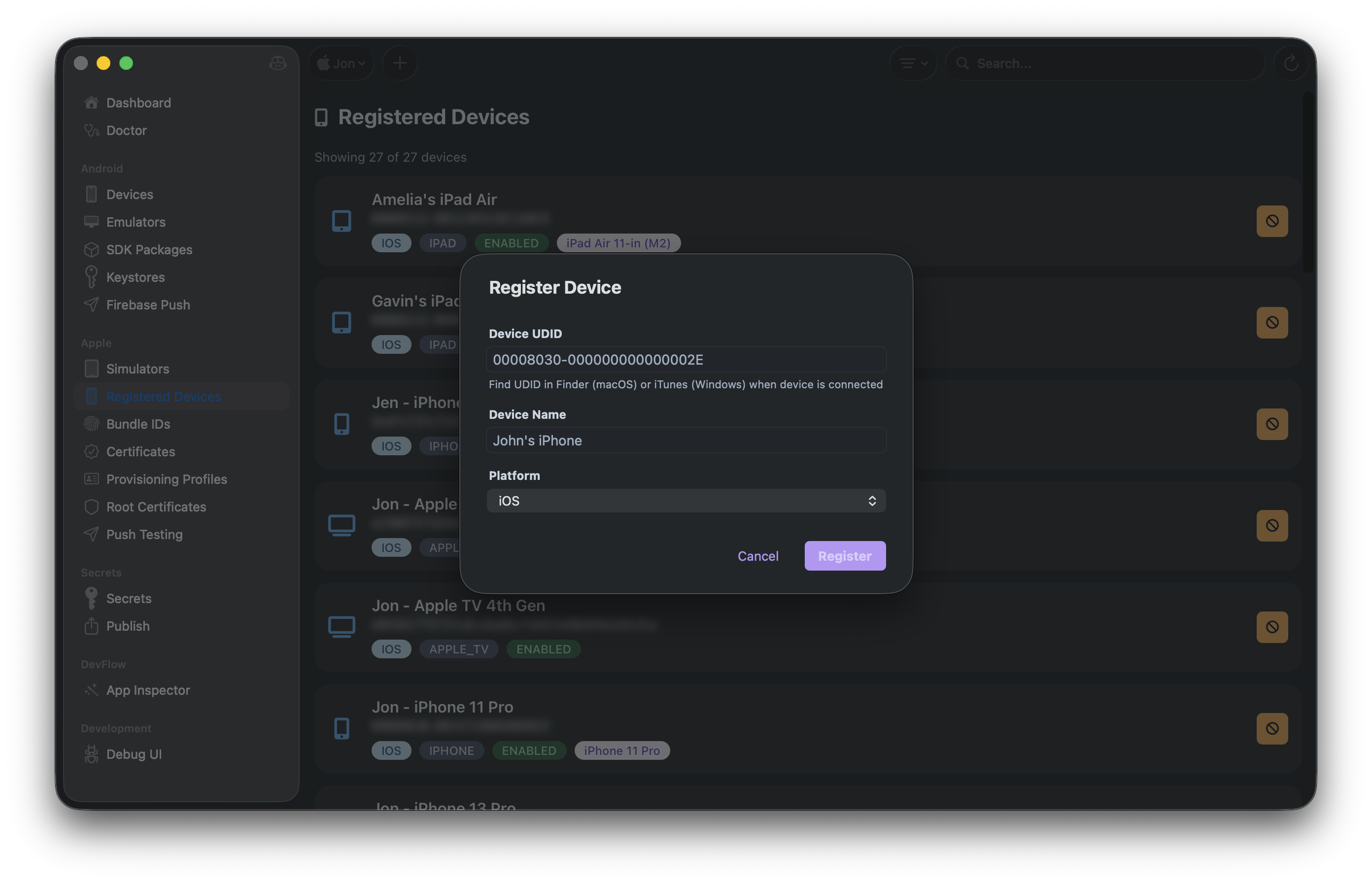Click the Root Certificates shield icon
Viewport: 1372px width, 883px height.
91,506
